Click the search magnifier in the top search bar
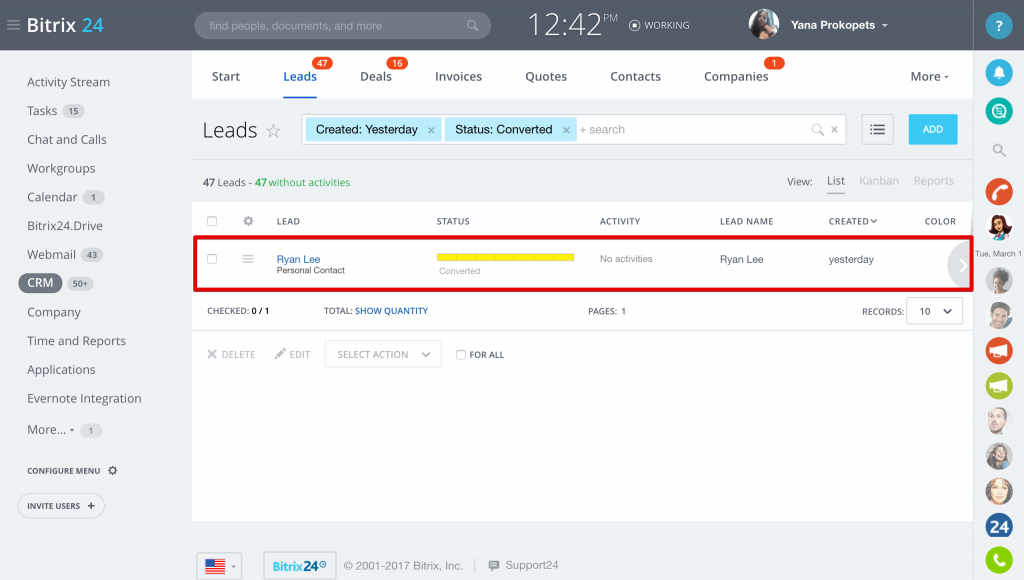1024x580 pixels. [x=472, y=25]
